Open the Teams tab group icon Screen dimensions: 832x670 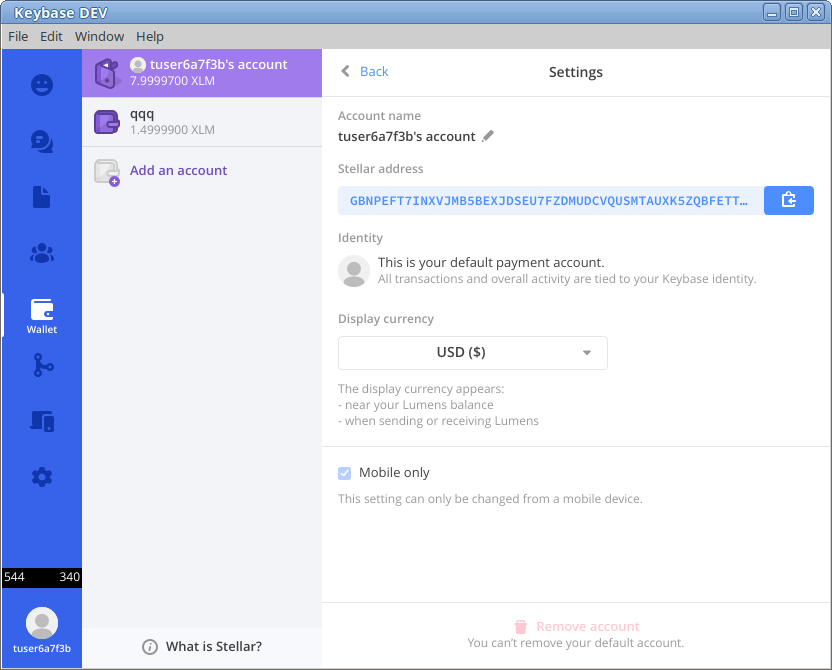point(42,254)
